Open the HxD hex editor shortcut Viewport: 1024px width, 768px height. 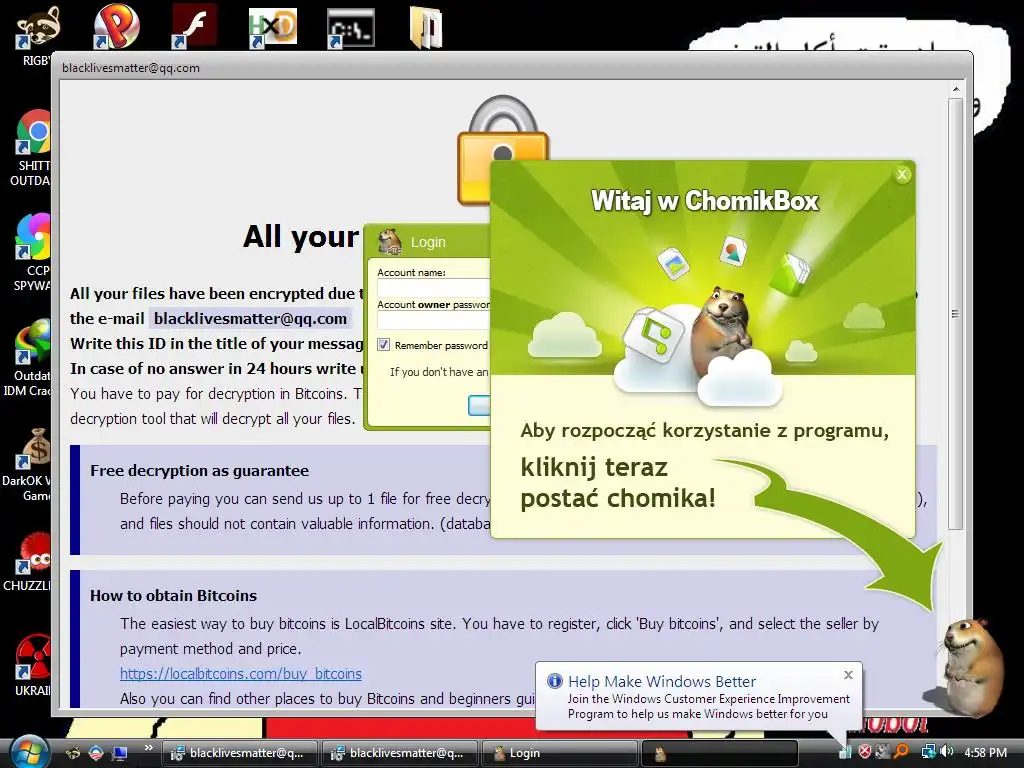(273, 27)
